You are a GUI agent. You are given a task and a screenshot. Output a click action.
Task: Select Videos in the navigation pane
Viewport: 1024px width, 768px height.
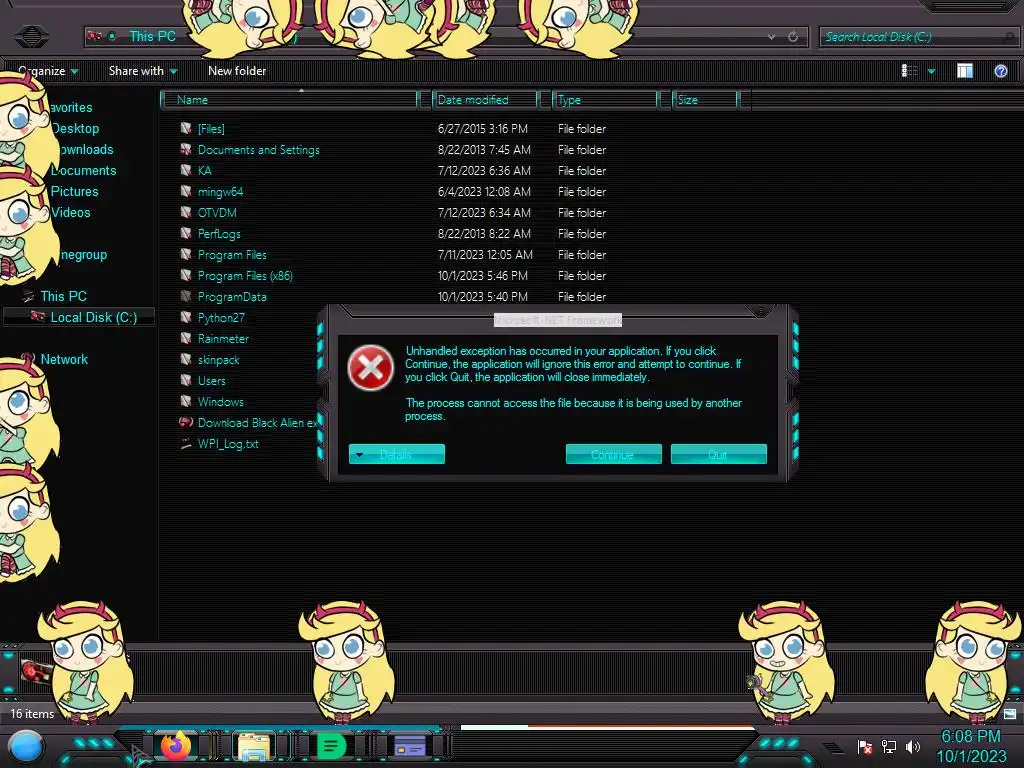71,212
